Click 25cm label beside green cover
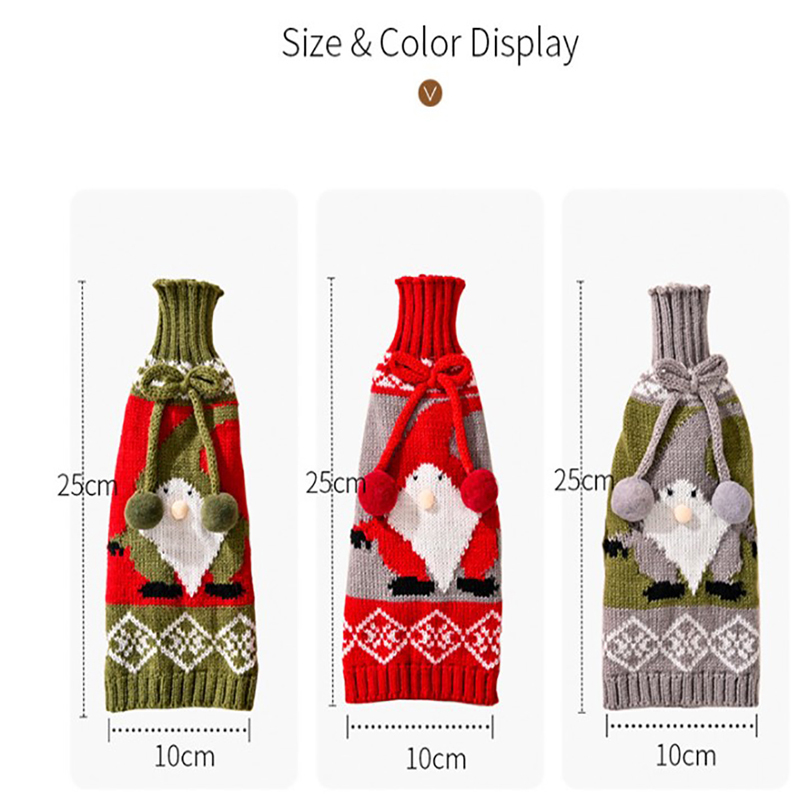The height and width of the screenshot is (800, 800). [87, 485]
